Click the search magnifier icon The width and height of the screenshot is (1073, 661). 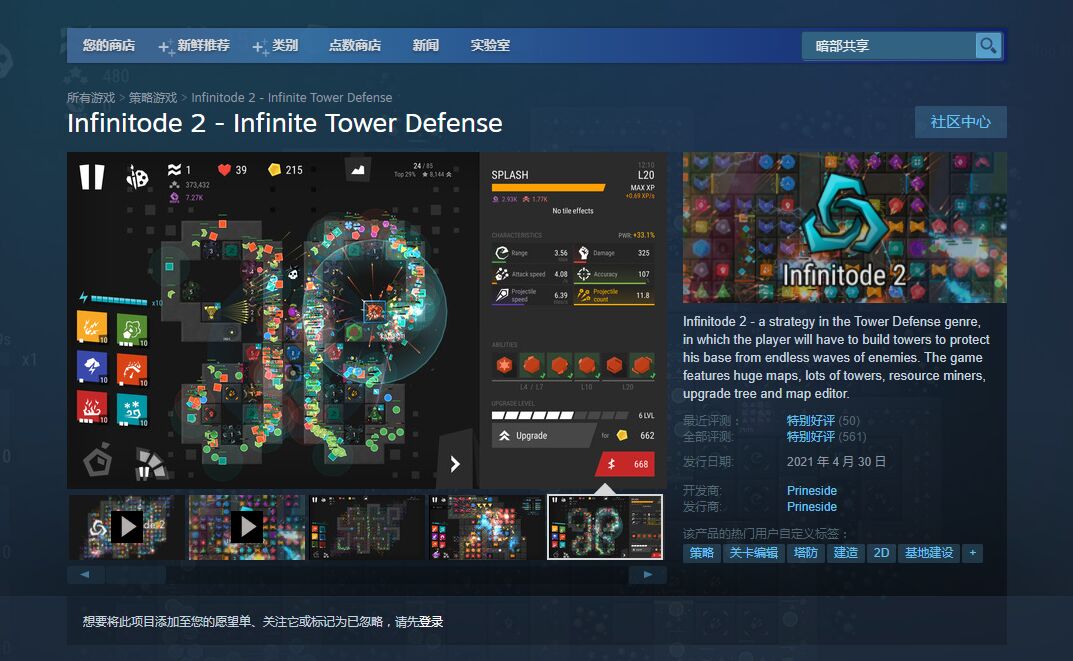988,45
